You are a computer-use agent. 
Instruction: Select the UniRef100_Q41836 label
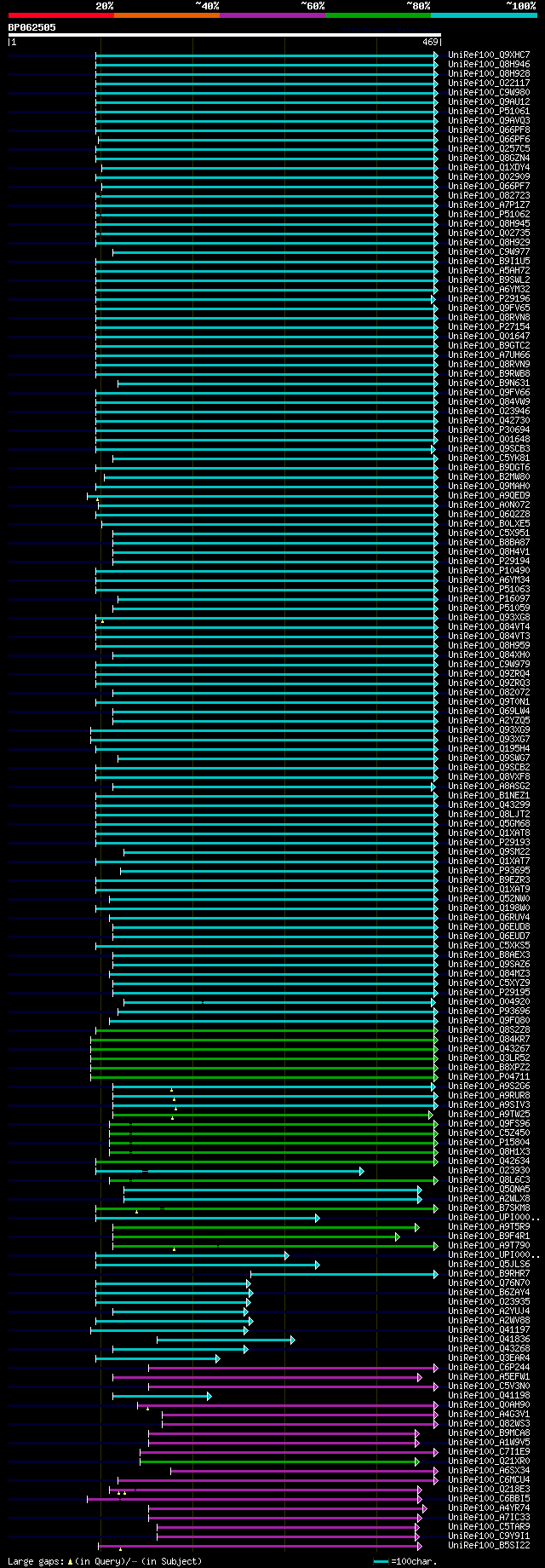click(489, 1339)
